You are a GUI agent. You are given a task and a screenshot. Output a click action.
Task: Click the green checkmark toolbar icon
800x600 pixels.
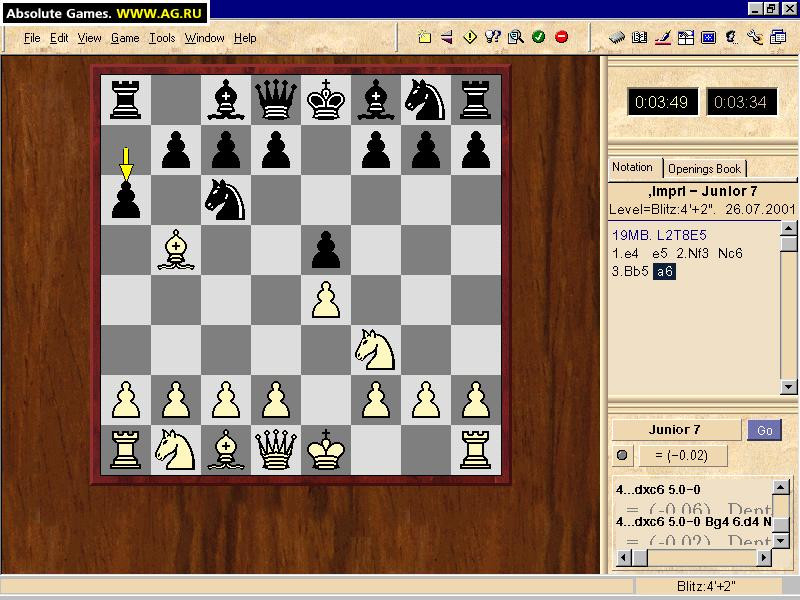[x=540, y=37]
